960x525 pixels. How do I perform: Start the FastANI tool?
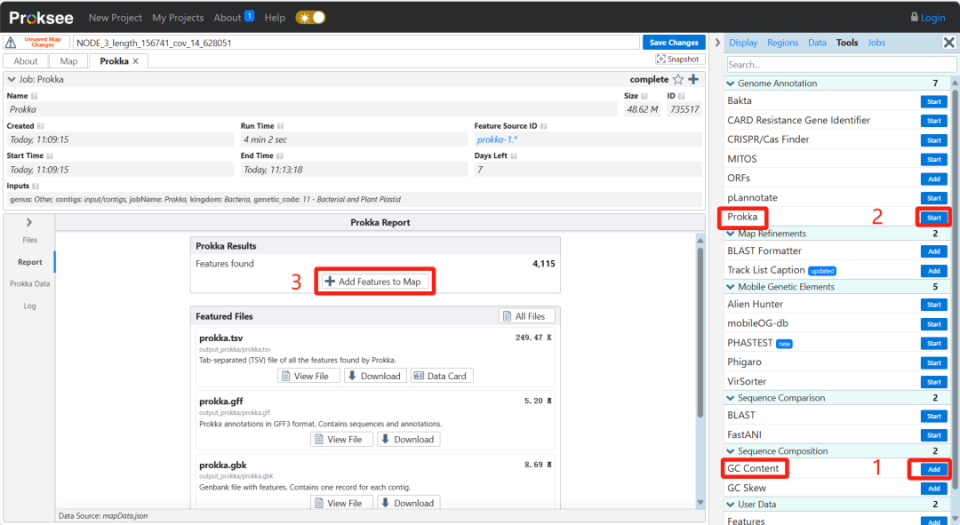934,435
